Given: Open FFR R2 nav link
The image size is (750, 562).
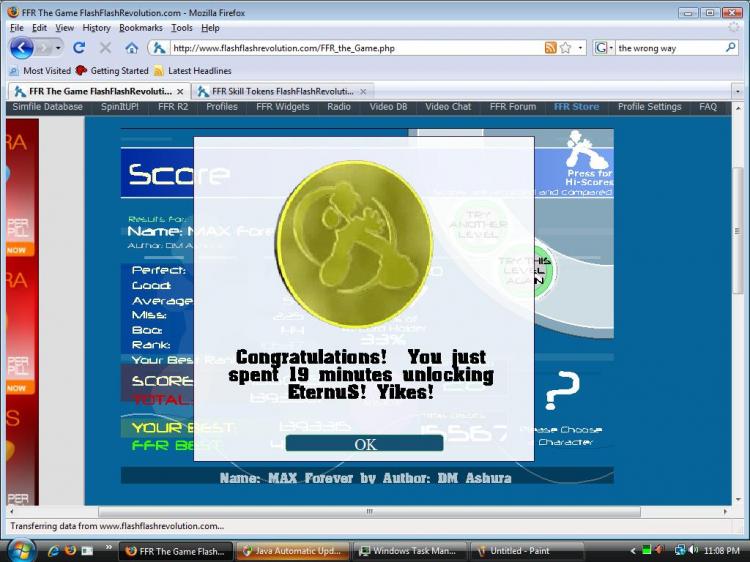Looking at the screenshot, I should click(173, 107).
